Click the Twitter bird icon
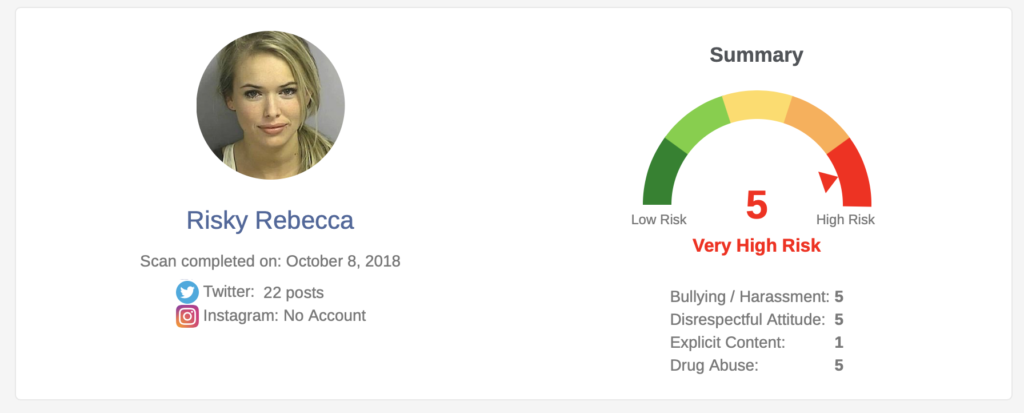1024x413 pixels. pos(187,292)
